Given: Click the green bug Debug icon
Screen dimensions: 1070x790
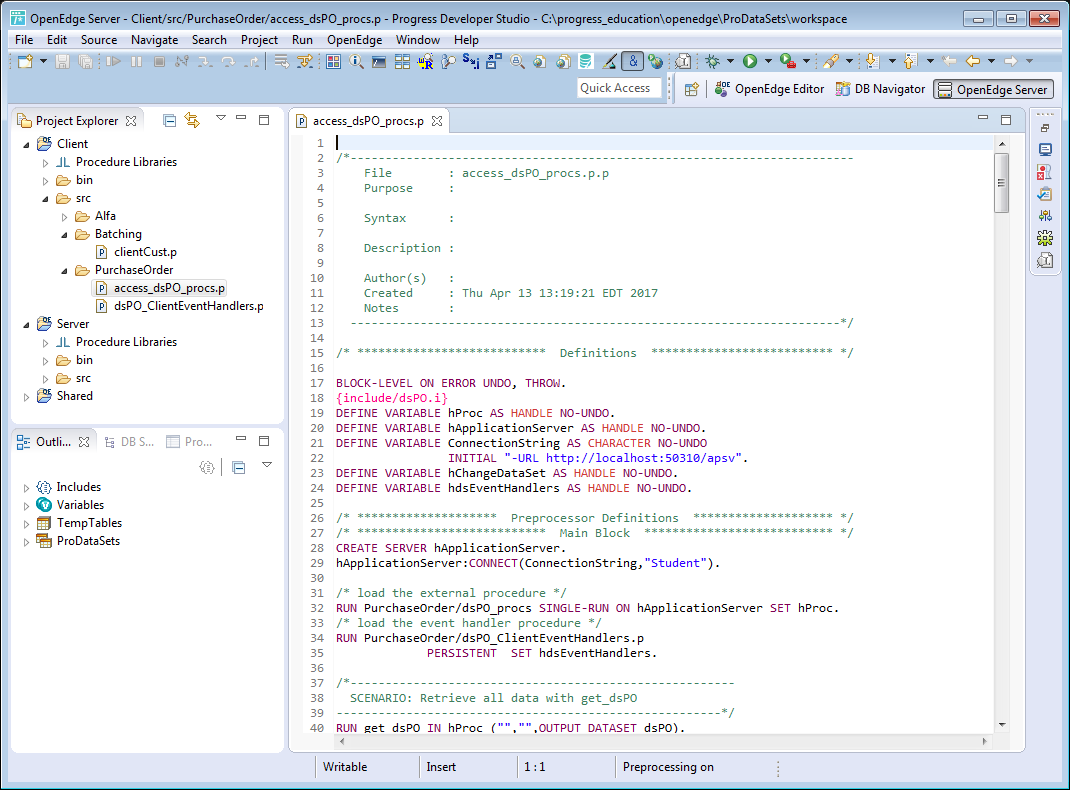Looking at the screenshot, I should tap(712, 61).
